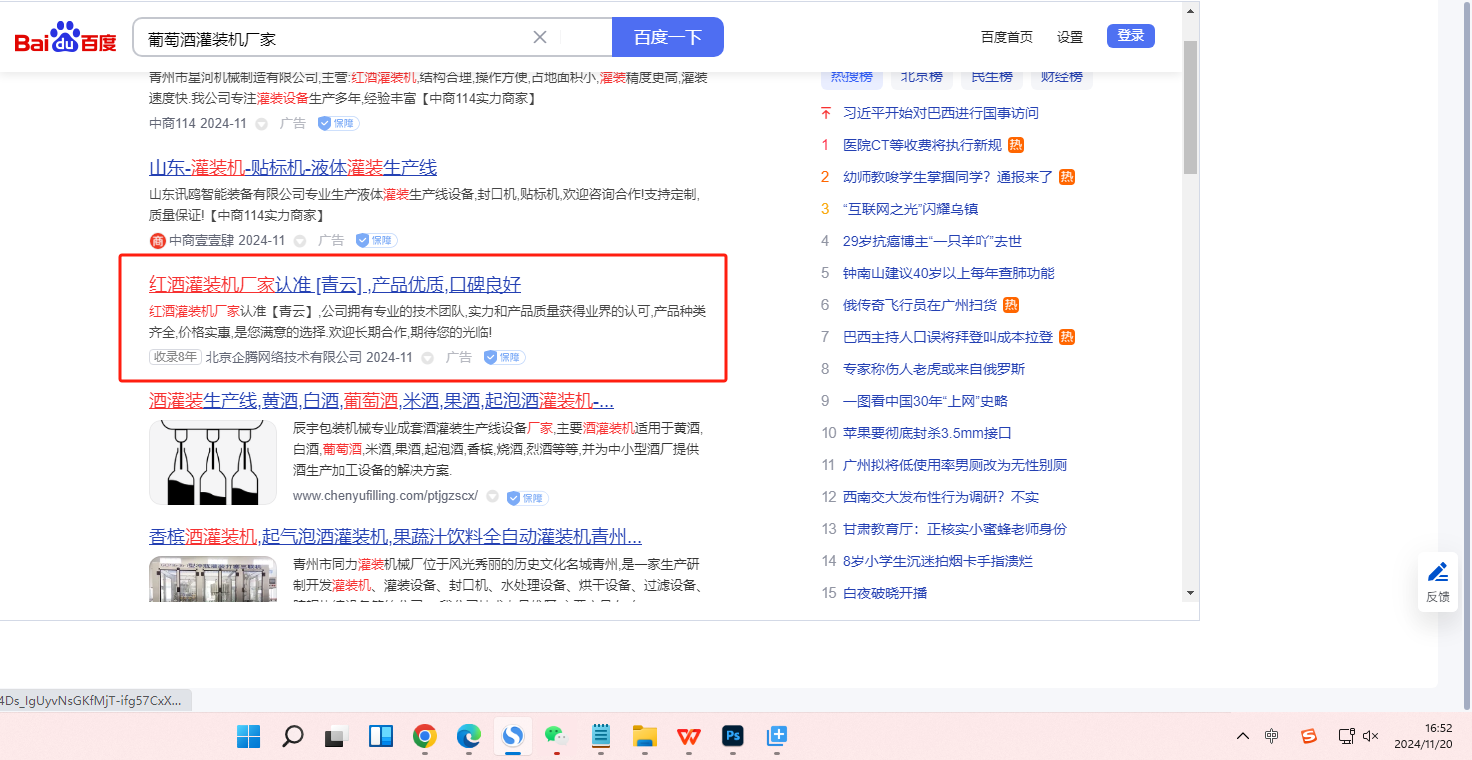Toggle the muted volume icon in system tray
Viewport: 1472px width, 760px height.
tap(1371, 736)
